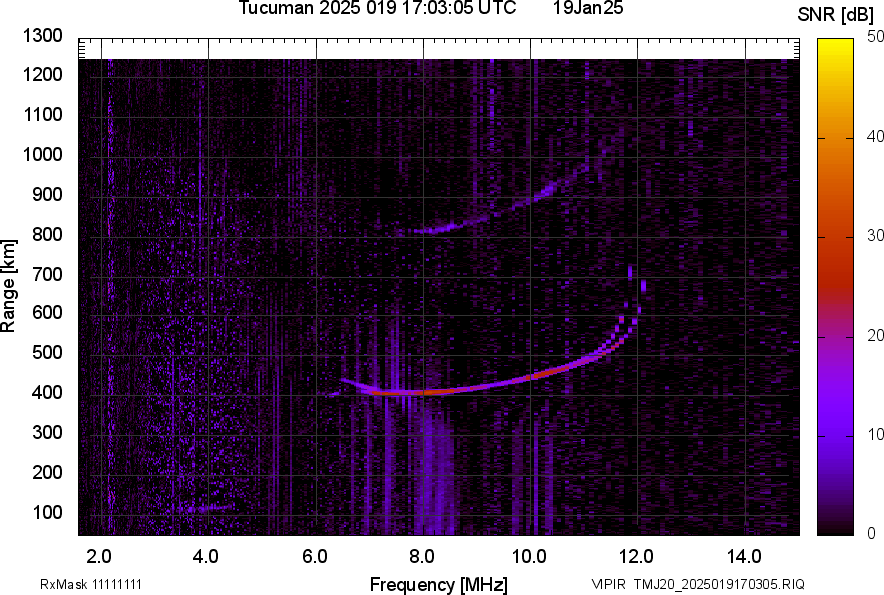Click the title text 'Tucuman 2025 019 17:03:05 UTC'

377,8
